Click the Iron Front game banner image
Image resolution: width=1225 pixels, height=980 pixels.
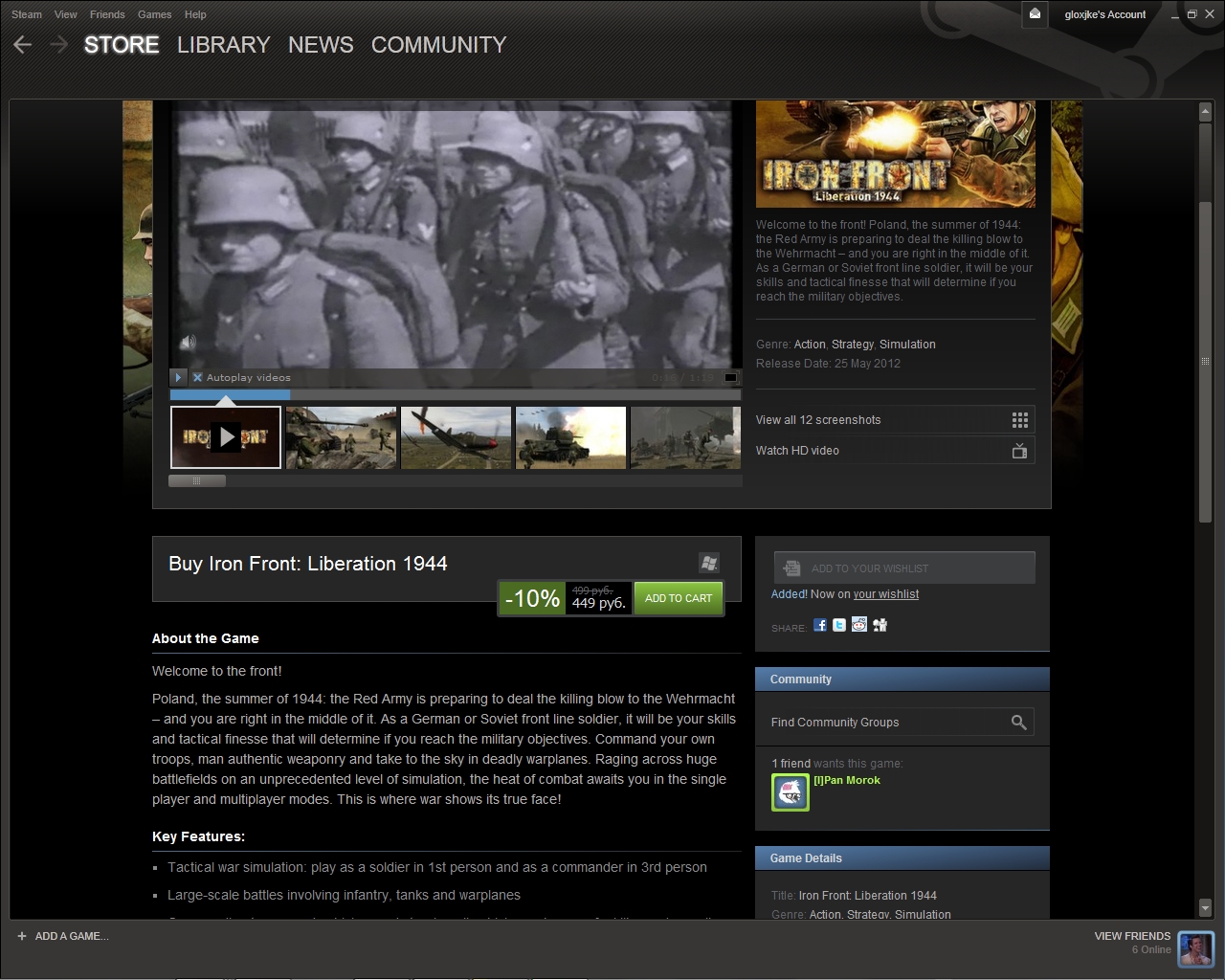pyautogui.click(x=896, y=154)
